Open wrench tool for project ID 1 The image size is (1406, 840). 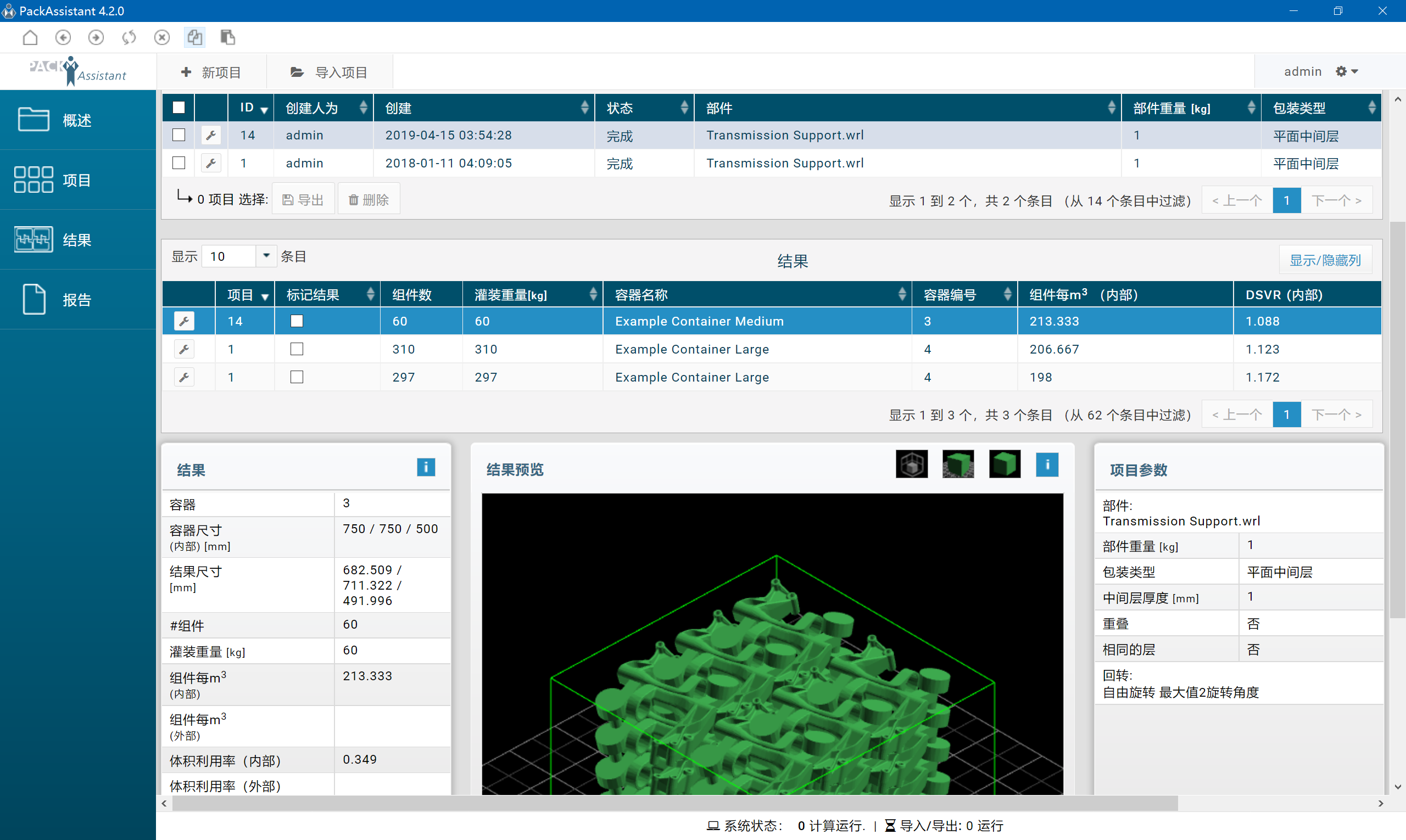pyautogui.click(x=211, y=163)
